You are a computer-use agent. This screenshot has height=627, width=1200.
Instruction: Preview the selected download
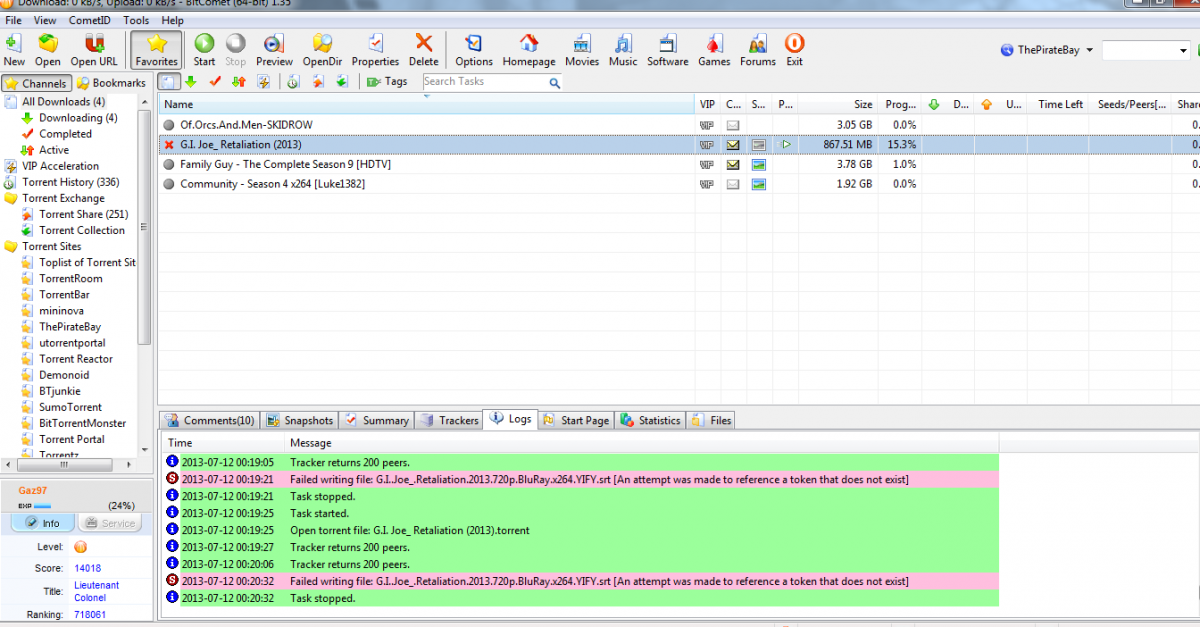pyautogui.click(x=274, y=49)
